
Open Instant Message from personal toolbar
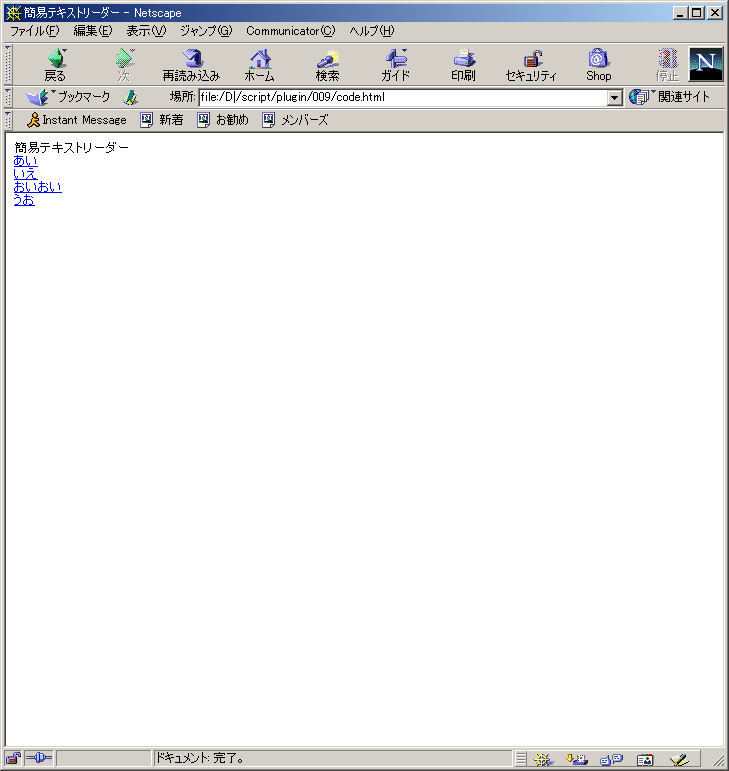(77, 120)
